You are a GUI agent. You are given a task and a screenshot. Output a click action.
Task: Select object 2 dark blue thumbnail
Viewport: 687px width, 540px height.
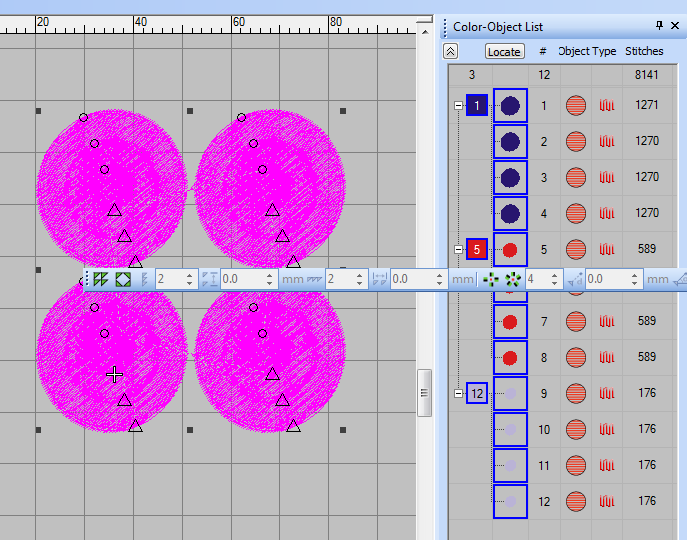coord(510,142)
